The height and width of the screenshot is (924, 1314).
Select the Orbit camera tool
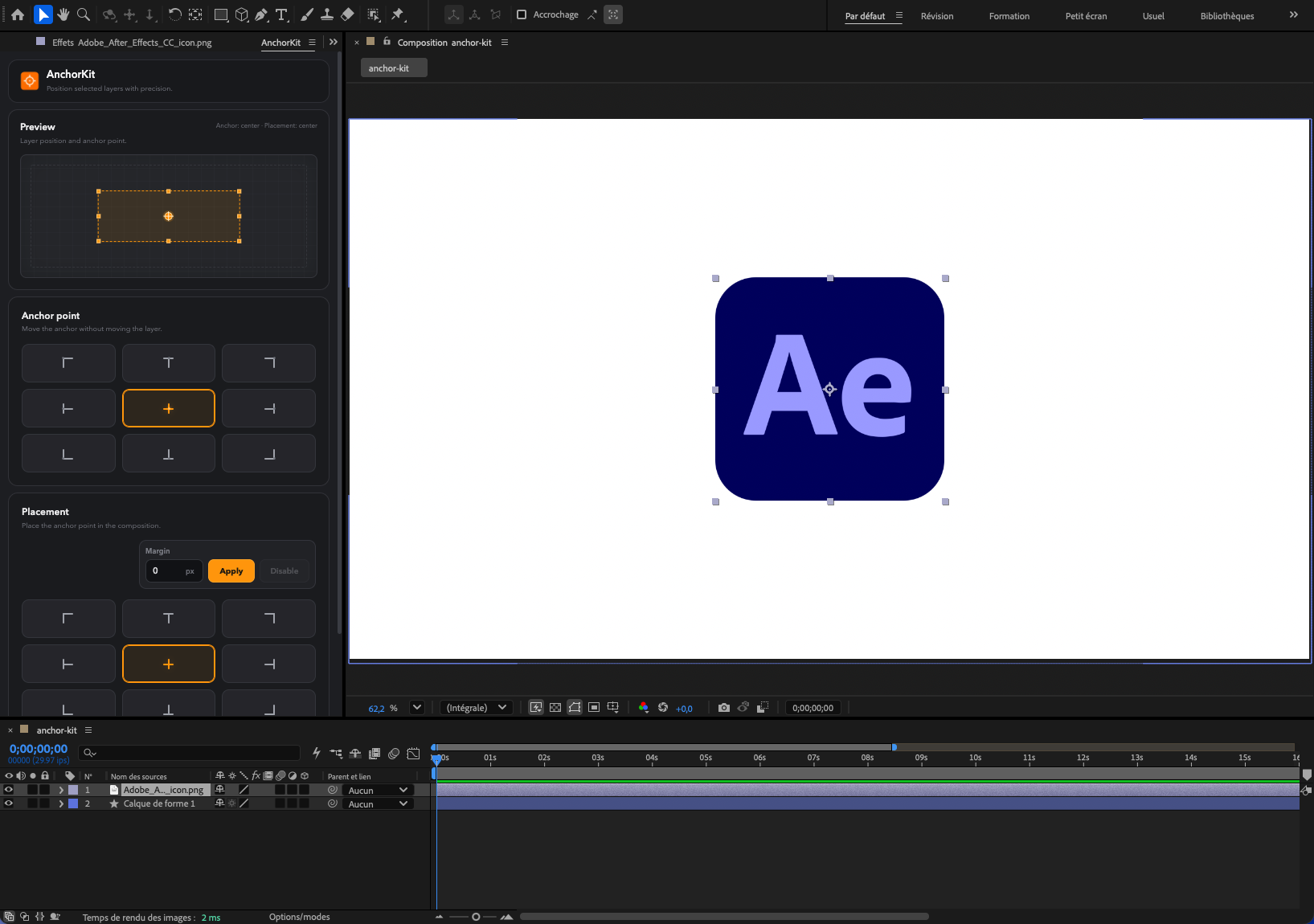coord(109,14)
